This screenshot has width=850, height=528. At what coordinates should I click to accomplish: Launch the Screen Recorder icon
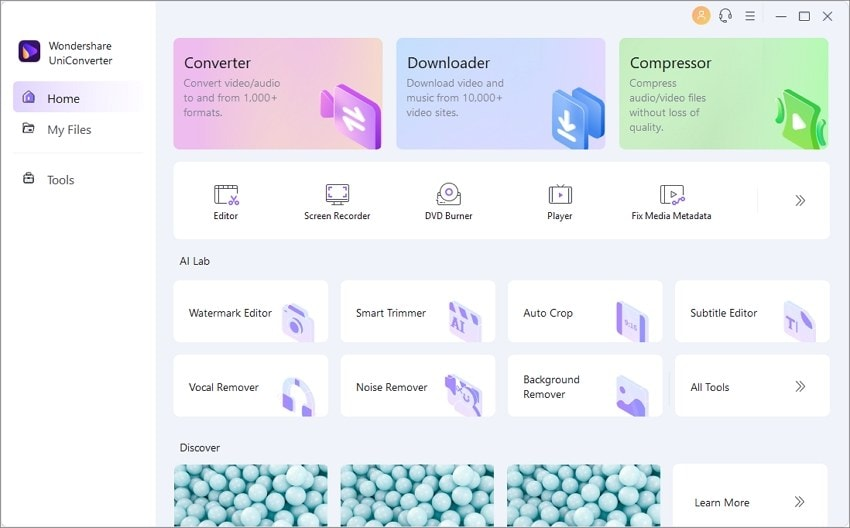tap(337, 195)
